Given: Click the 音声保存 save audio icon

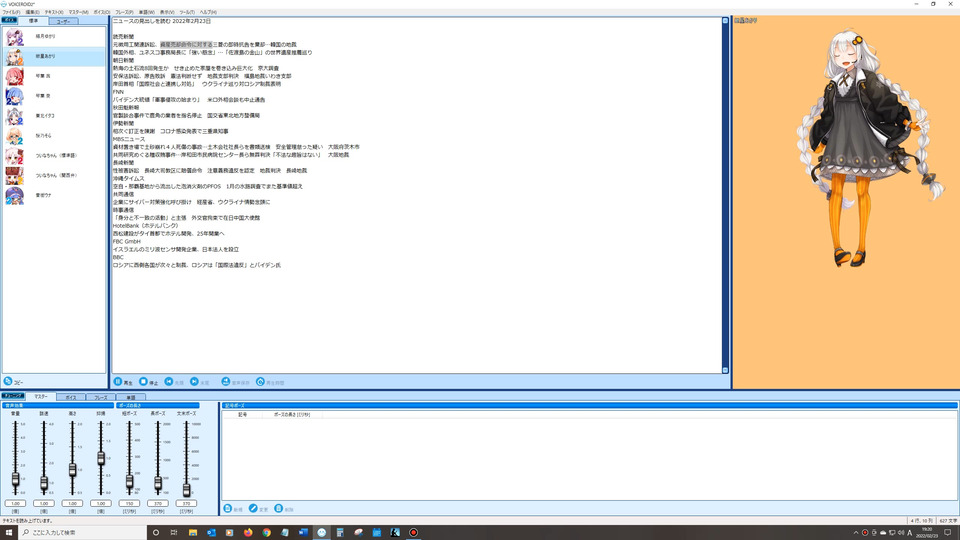Looking at the screenshot, I should 225,381.
